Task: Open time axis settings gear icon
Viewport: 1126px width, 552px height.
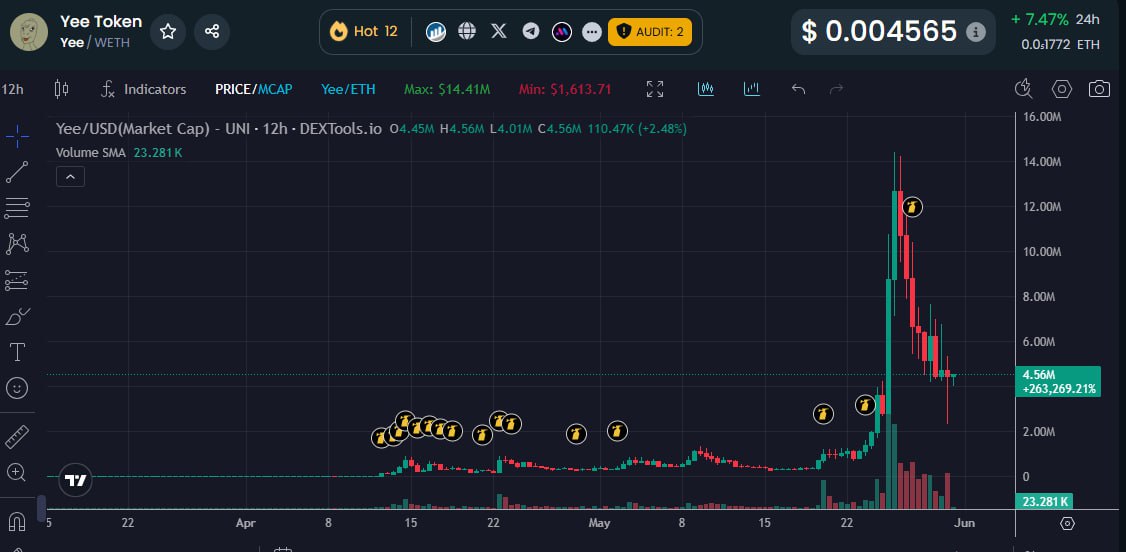Action: pyautogui.click(x=1067, y=523)
